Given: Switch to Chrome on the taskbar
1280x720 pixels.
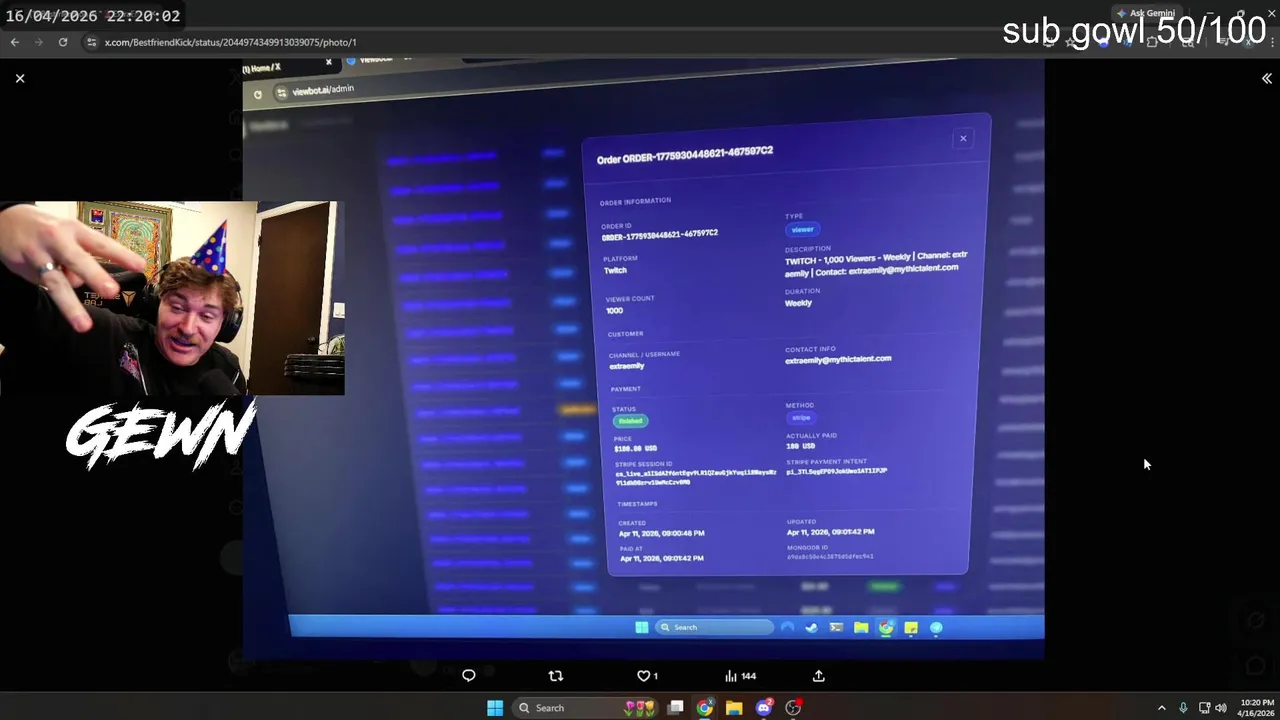Looking at the screenshot, I should pyautogui.click(x=705, y=708).
